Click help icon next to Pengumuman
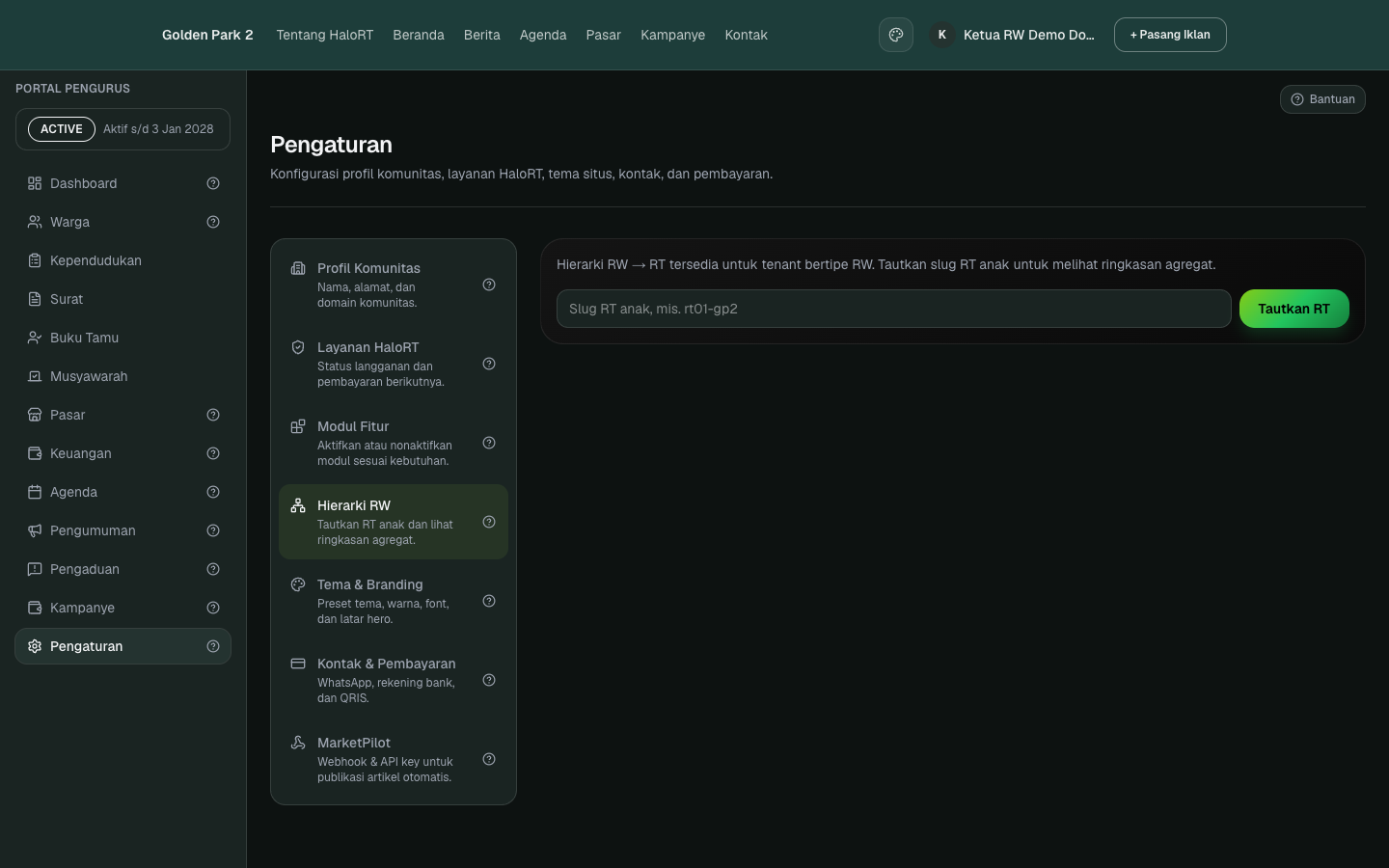Screen dimensions: 1389x868 click(x=213, y=530)
